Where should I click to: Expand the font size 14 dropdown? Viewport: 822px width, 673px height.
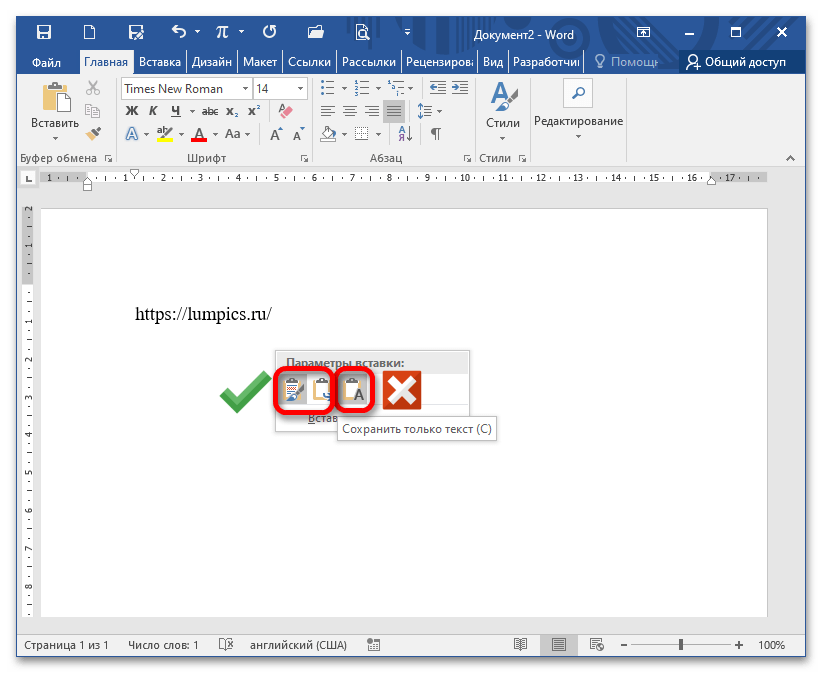(300, 89)
